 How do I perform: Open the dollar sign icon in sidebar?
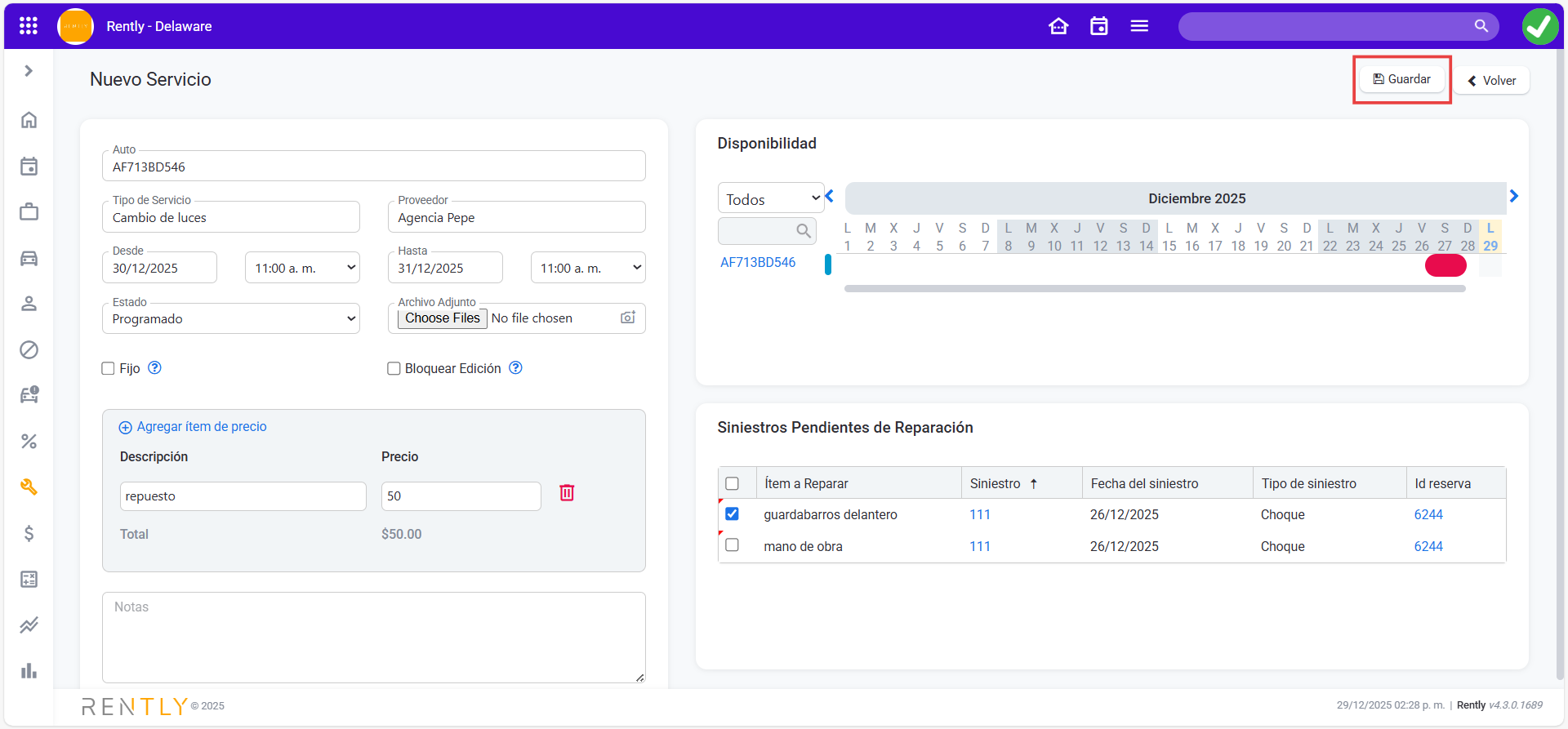click(29, 533)
